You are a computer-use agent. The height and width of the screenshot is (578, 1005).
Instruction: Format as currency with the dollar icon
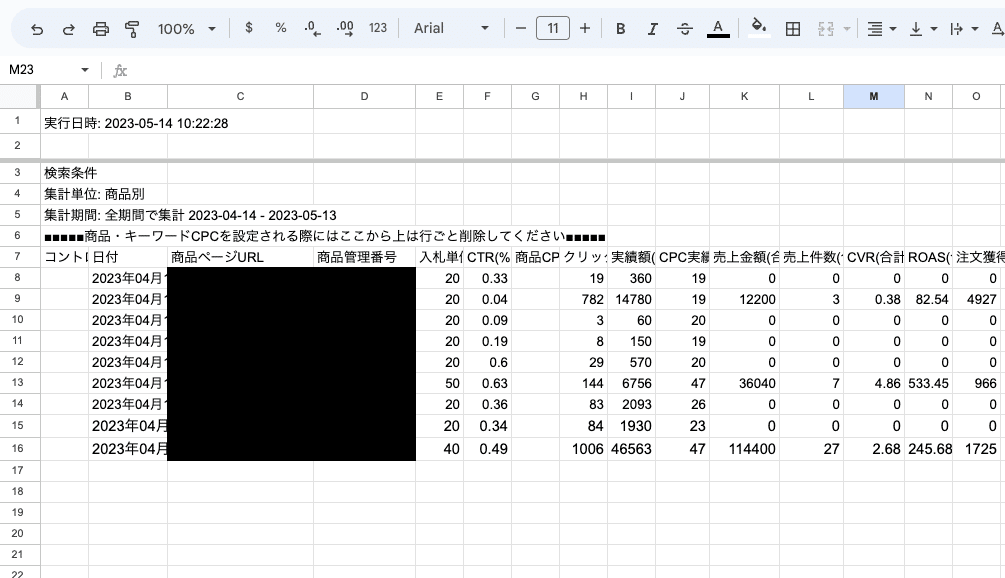[x=249, y=28]
